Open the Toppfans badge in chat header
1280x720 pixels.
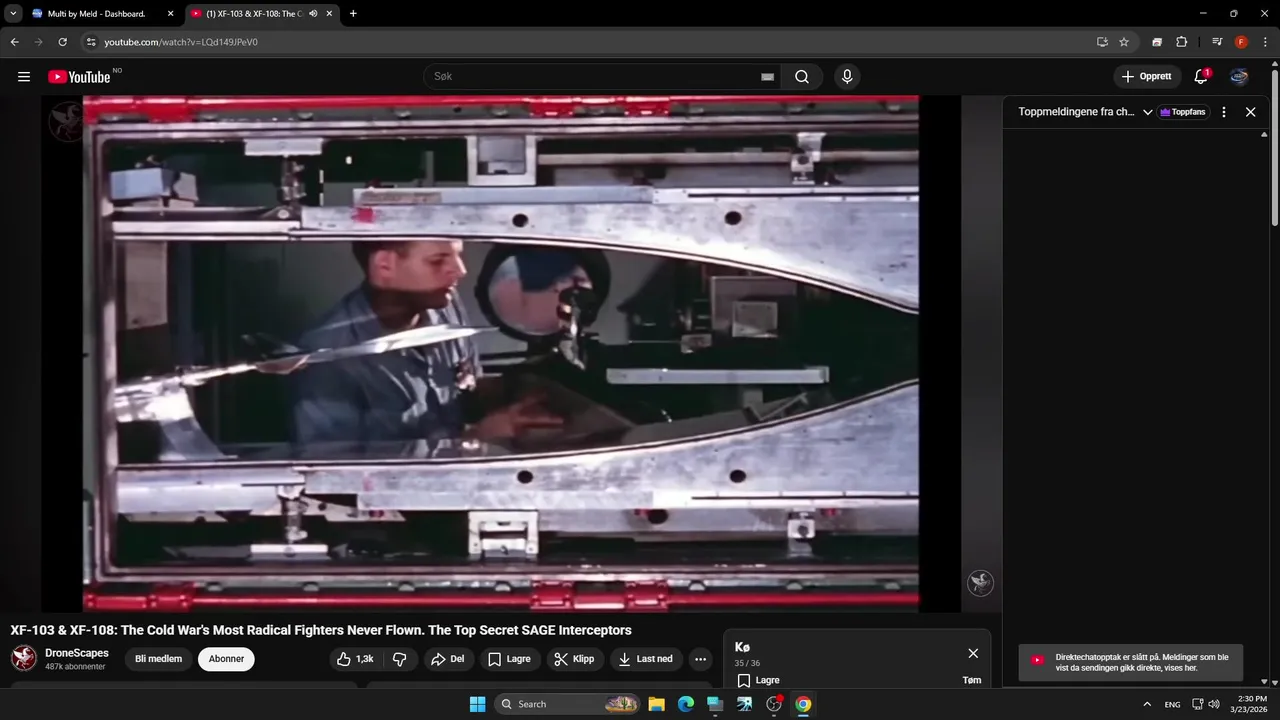coord(1183,112)
